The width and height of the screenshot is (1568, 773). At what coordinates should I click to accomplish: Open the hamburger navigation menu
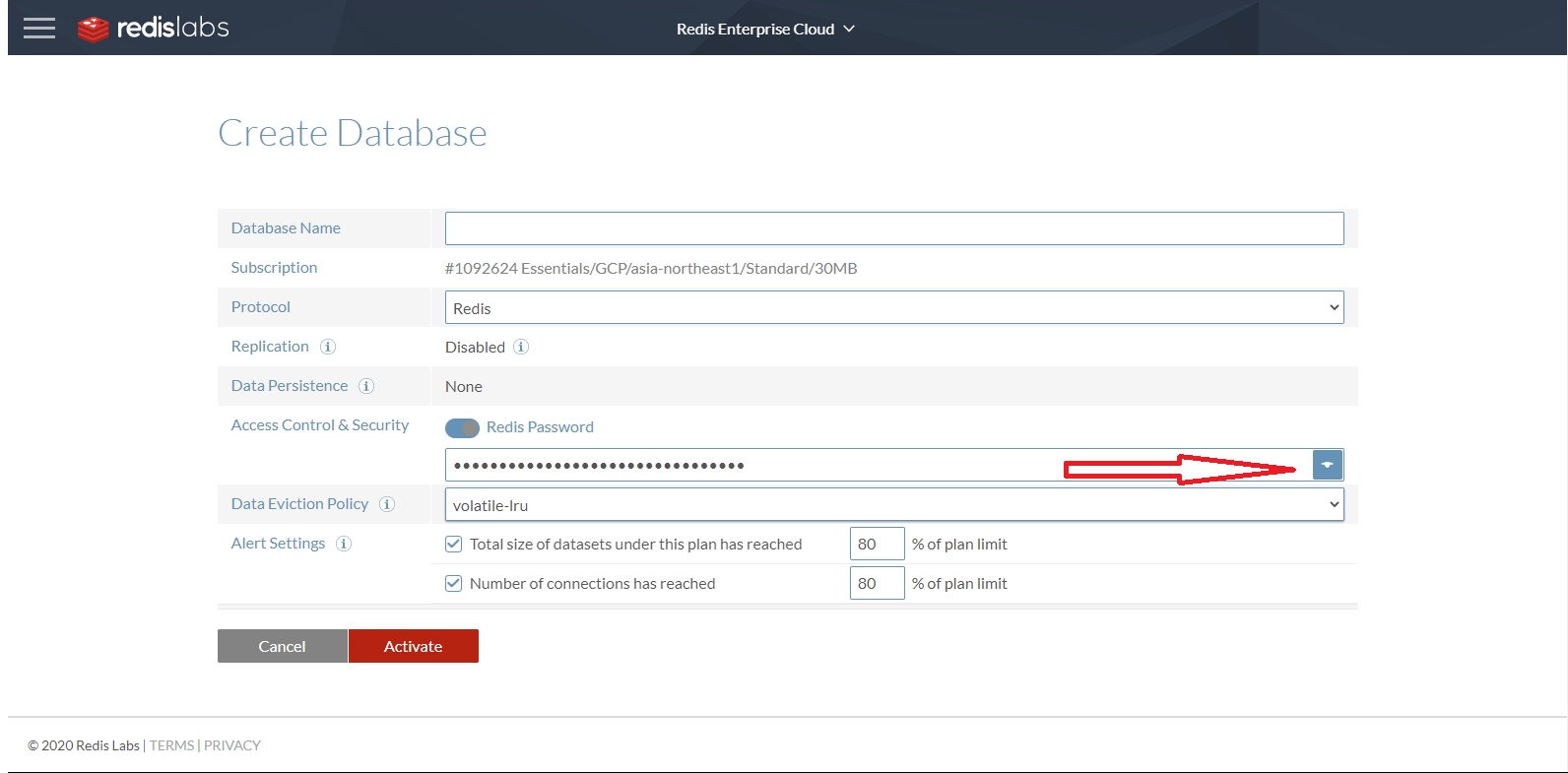(39, 29)
